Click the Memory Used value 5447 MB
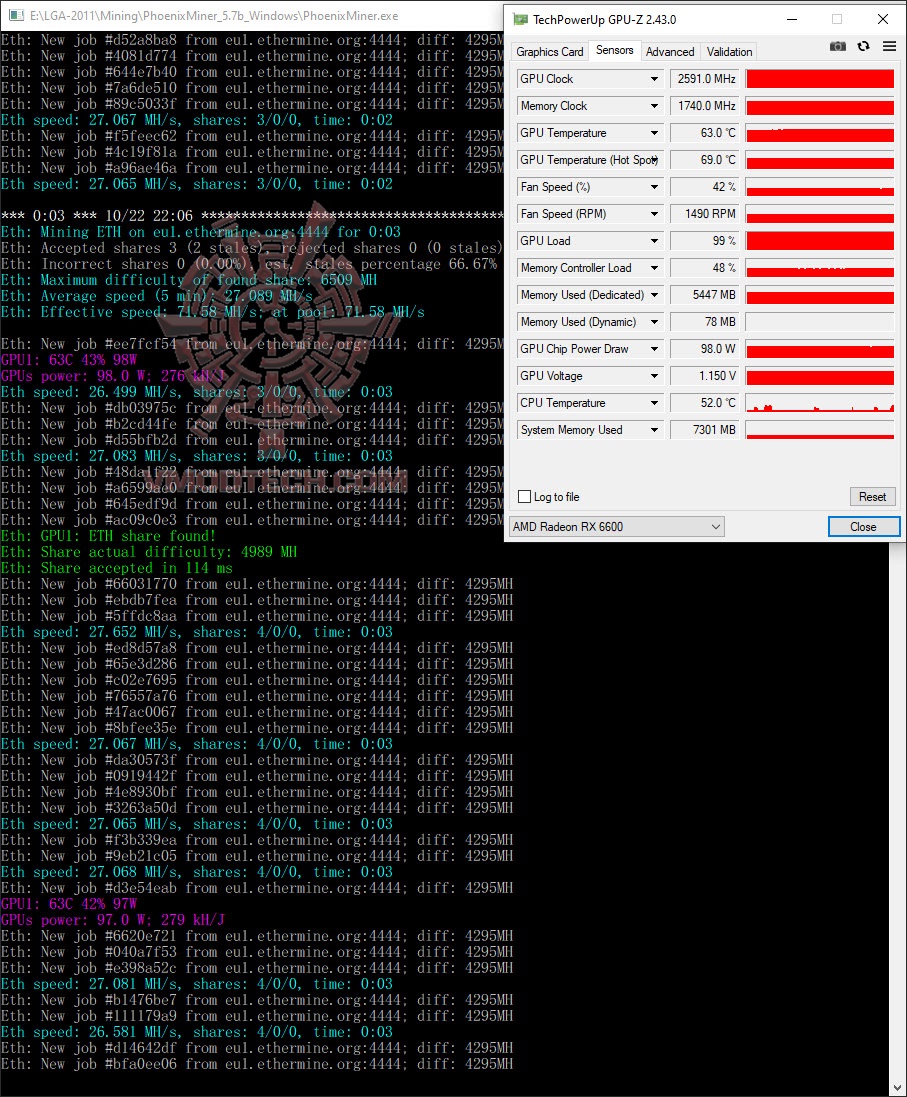This screenshot has width=907, height=1097. pos(704,295)
